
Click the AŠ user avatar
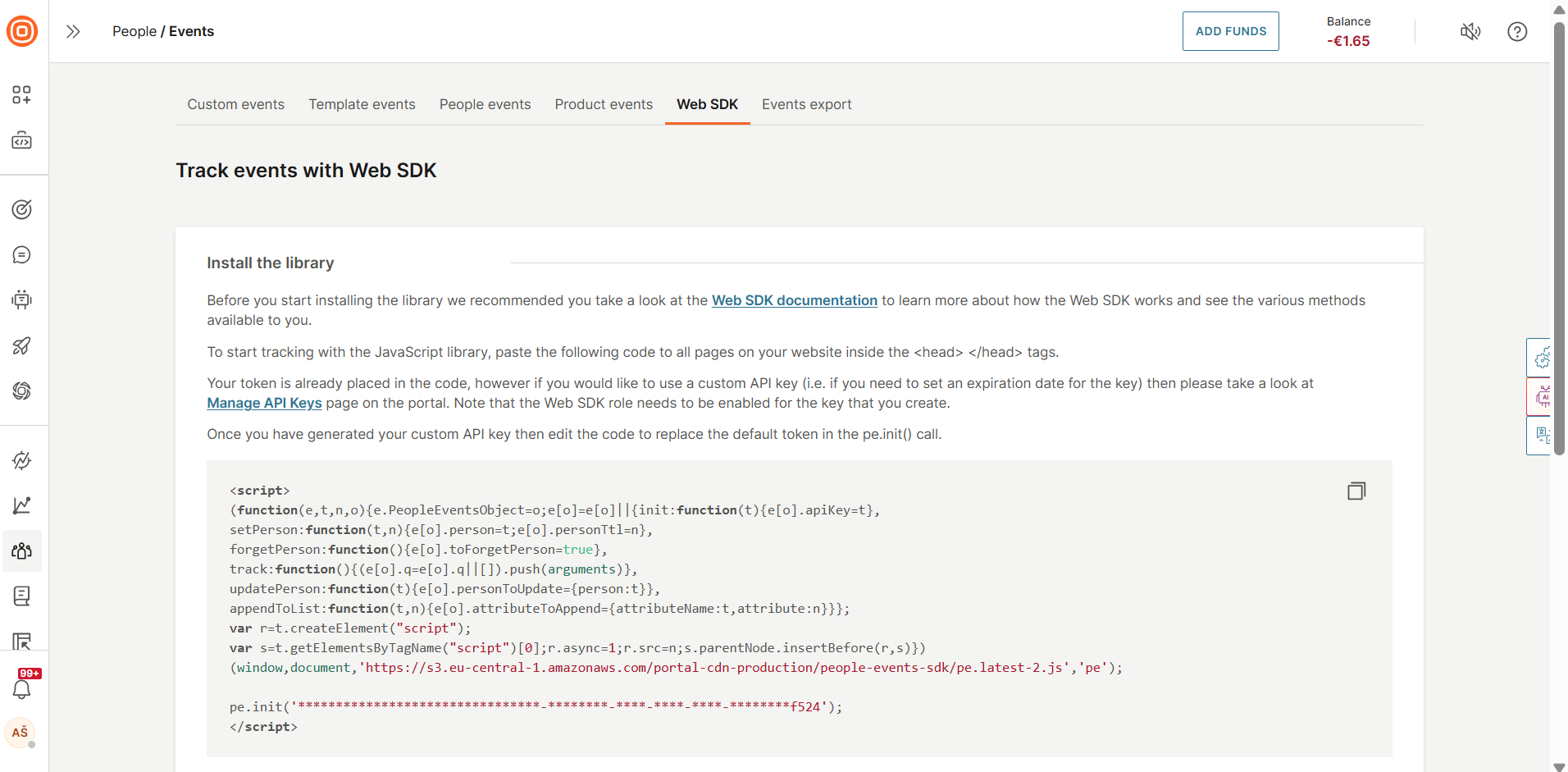click(x=21, y=733)
